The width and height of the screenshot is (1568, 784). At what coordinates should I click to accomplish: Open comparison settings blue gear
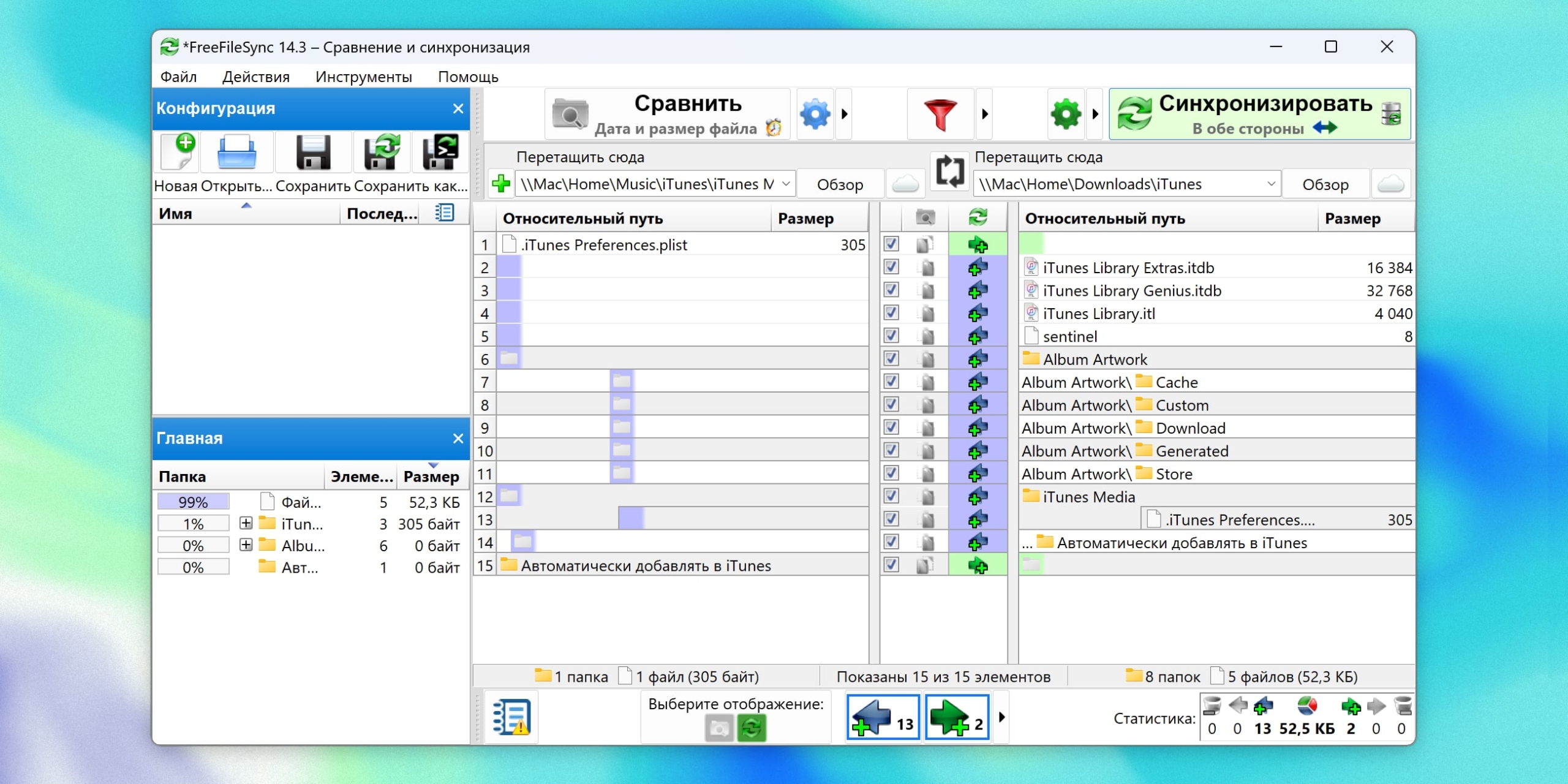pos(816,114)
